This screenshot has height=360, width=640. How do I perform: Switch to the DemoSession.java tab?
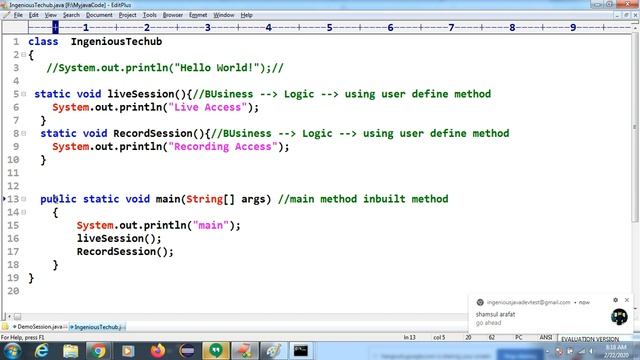[40, 327]
